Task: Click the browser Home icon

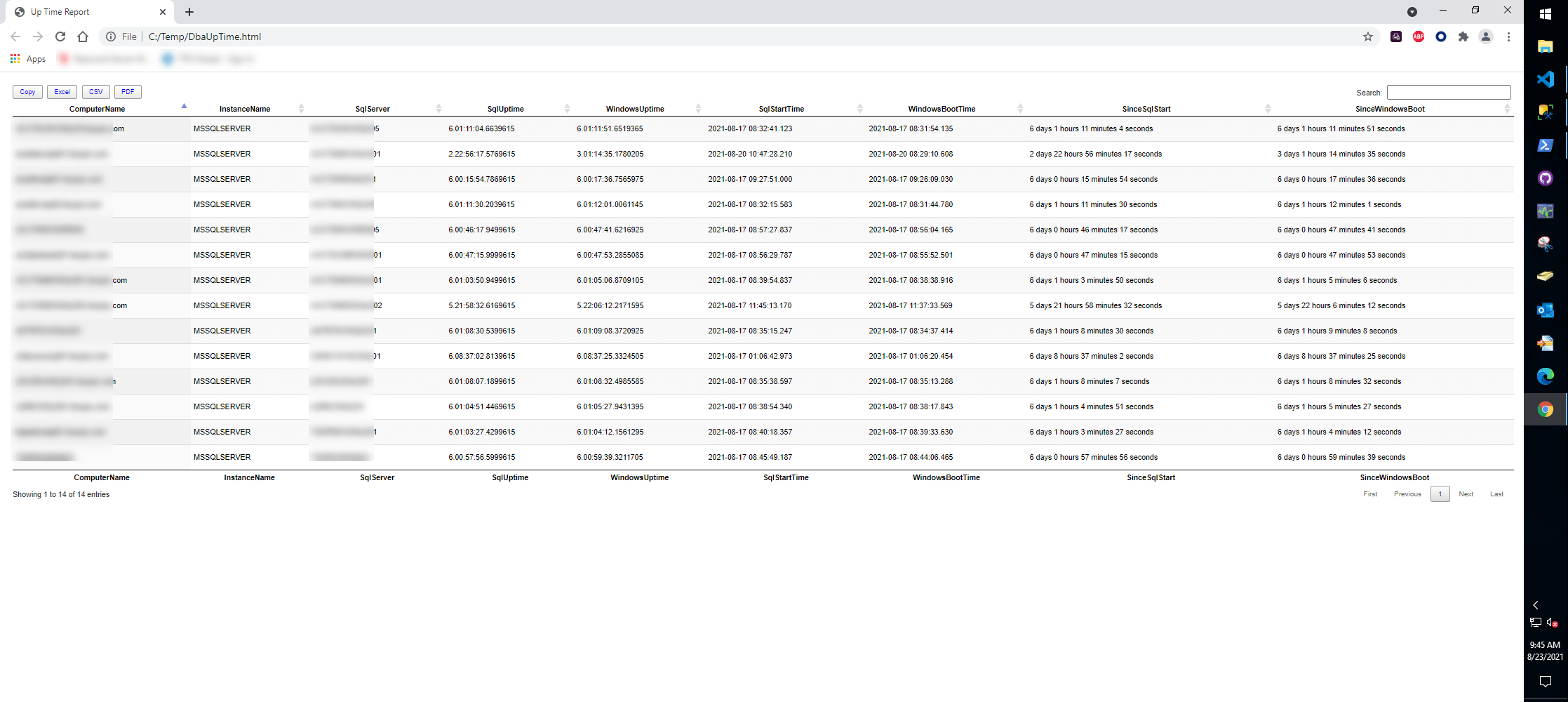Action: coord(83,37)
